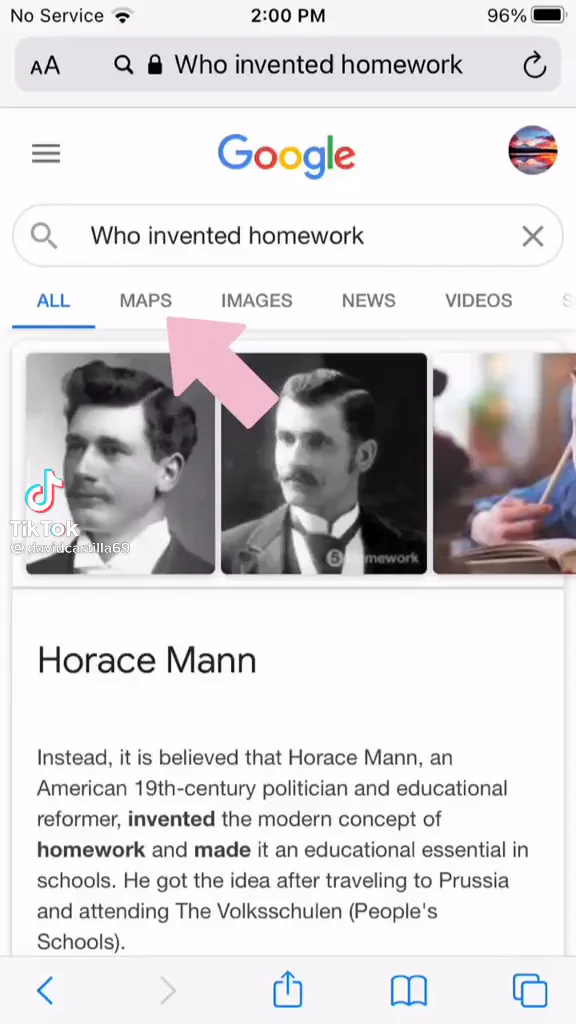The width and height of the screenshot is (576, 1024).
Task: Reload the page using the refresh icon
Action: (535, 65)
